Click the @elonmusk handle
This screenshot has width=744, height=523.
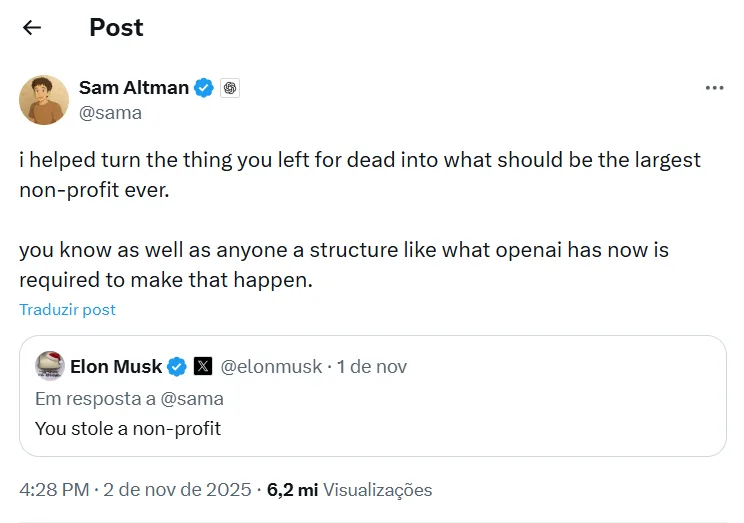[x=271, y=367]
